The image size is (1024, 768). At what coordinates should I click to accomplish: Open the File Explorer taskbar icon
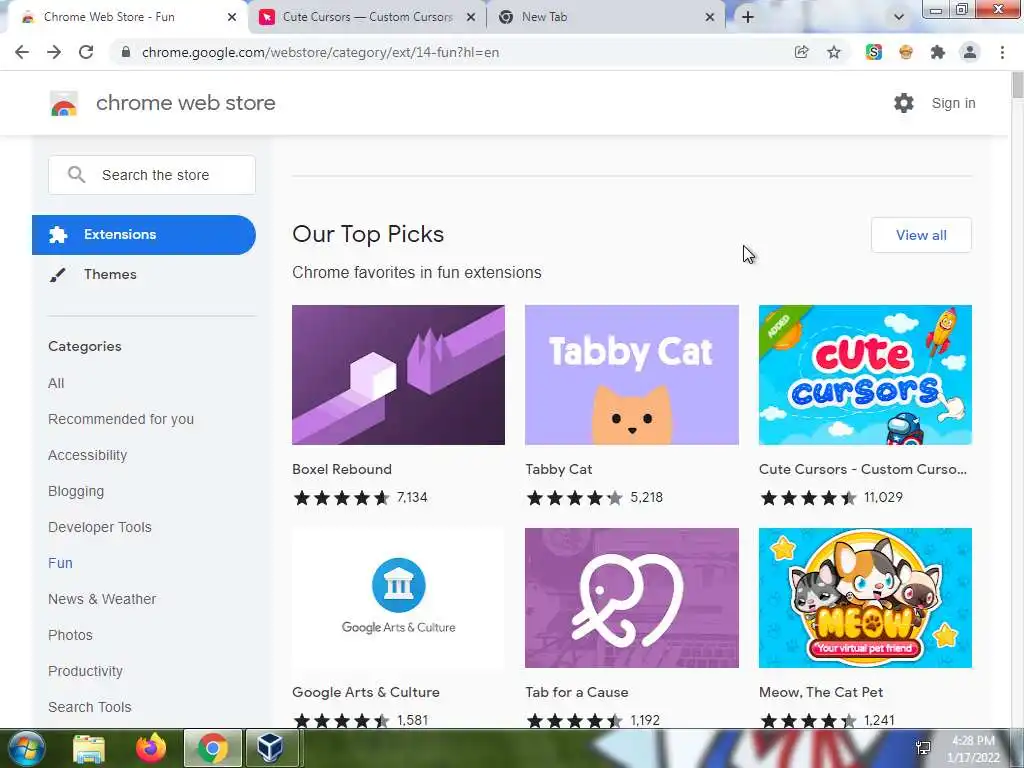click(89, 749)
